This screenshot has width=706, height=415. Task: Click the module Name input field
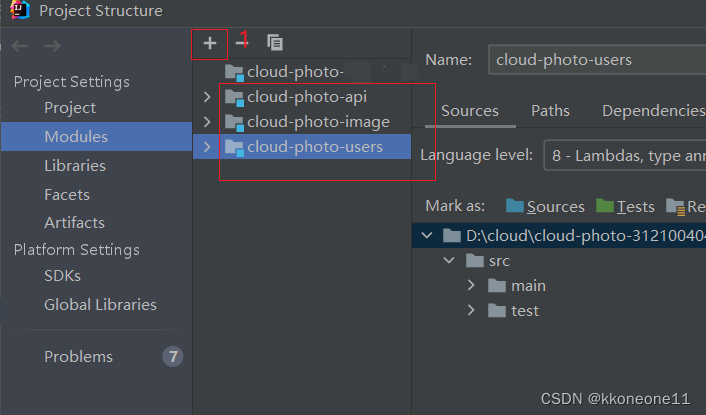click(597, 60)
